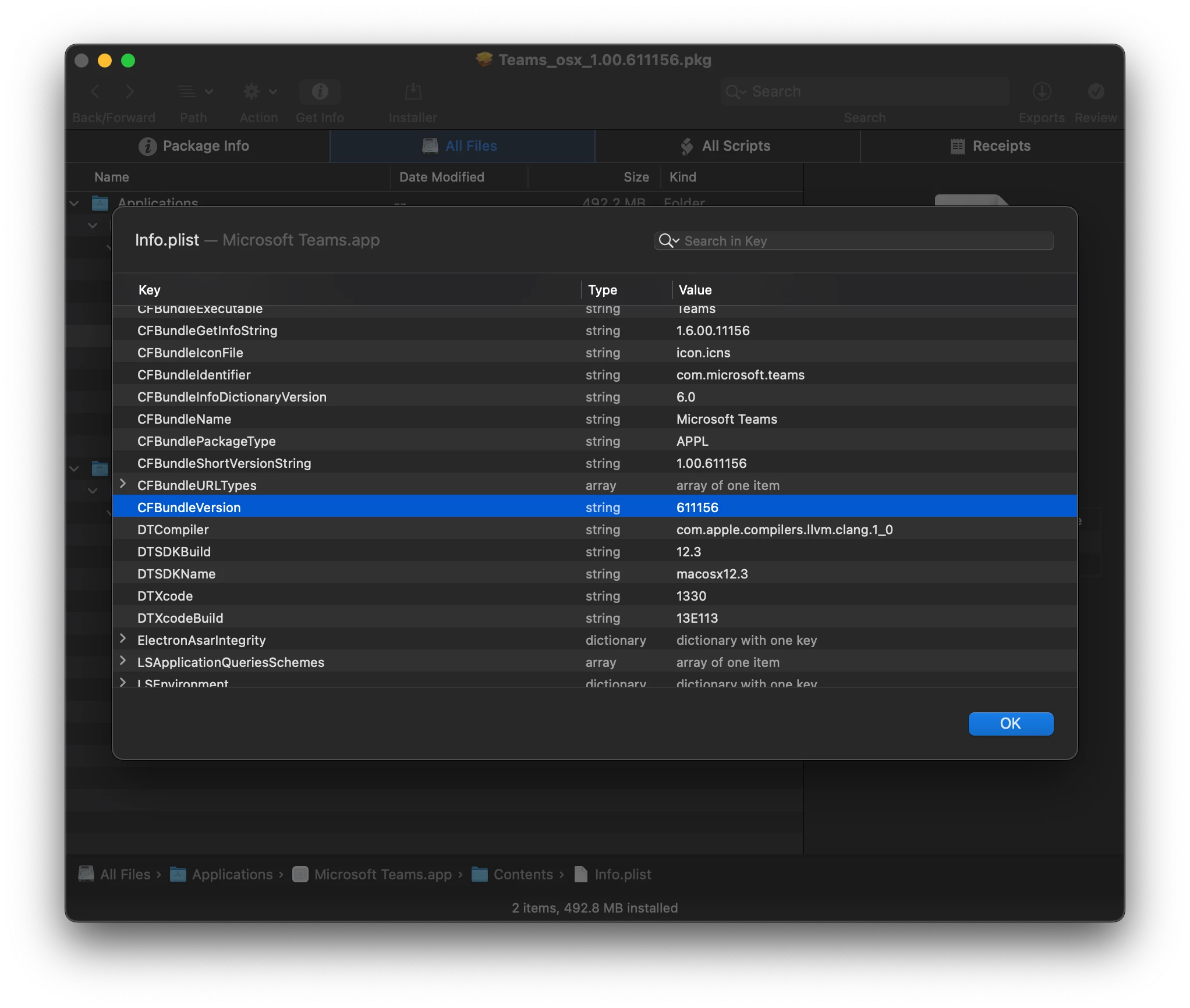Open the Path list dropdown
1190x1008 pixels.
pos(194,91)
